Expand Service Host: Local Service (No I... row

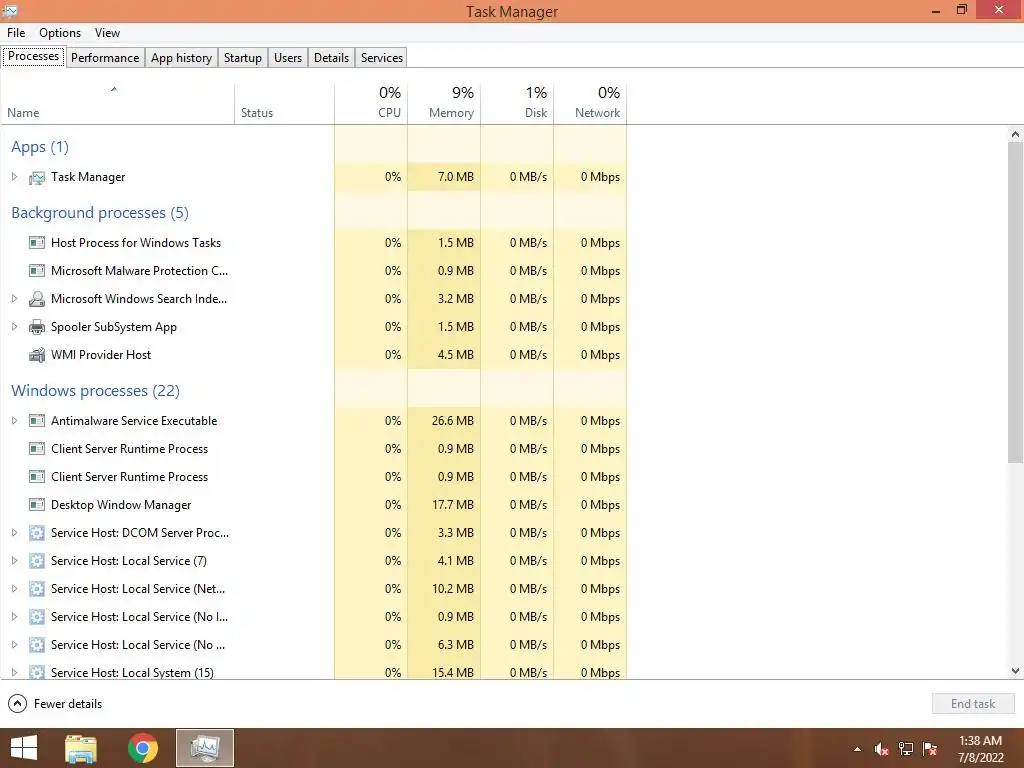point(14,617)
